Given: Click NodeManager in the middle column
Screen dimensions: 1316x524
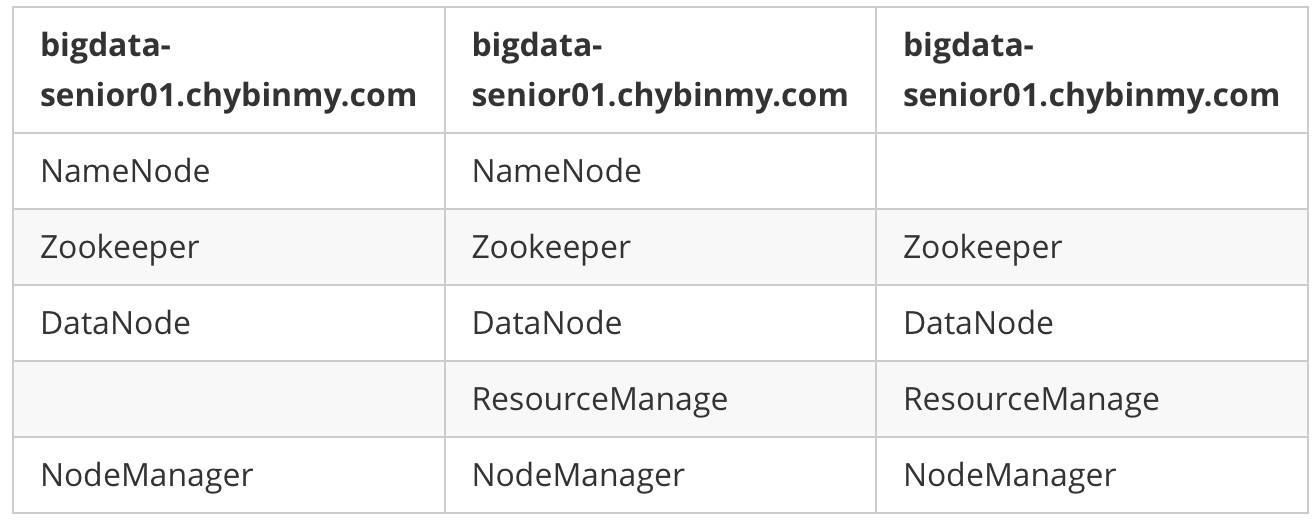Looking at the screenshot, I should click(x=578, y=475).
